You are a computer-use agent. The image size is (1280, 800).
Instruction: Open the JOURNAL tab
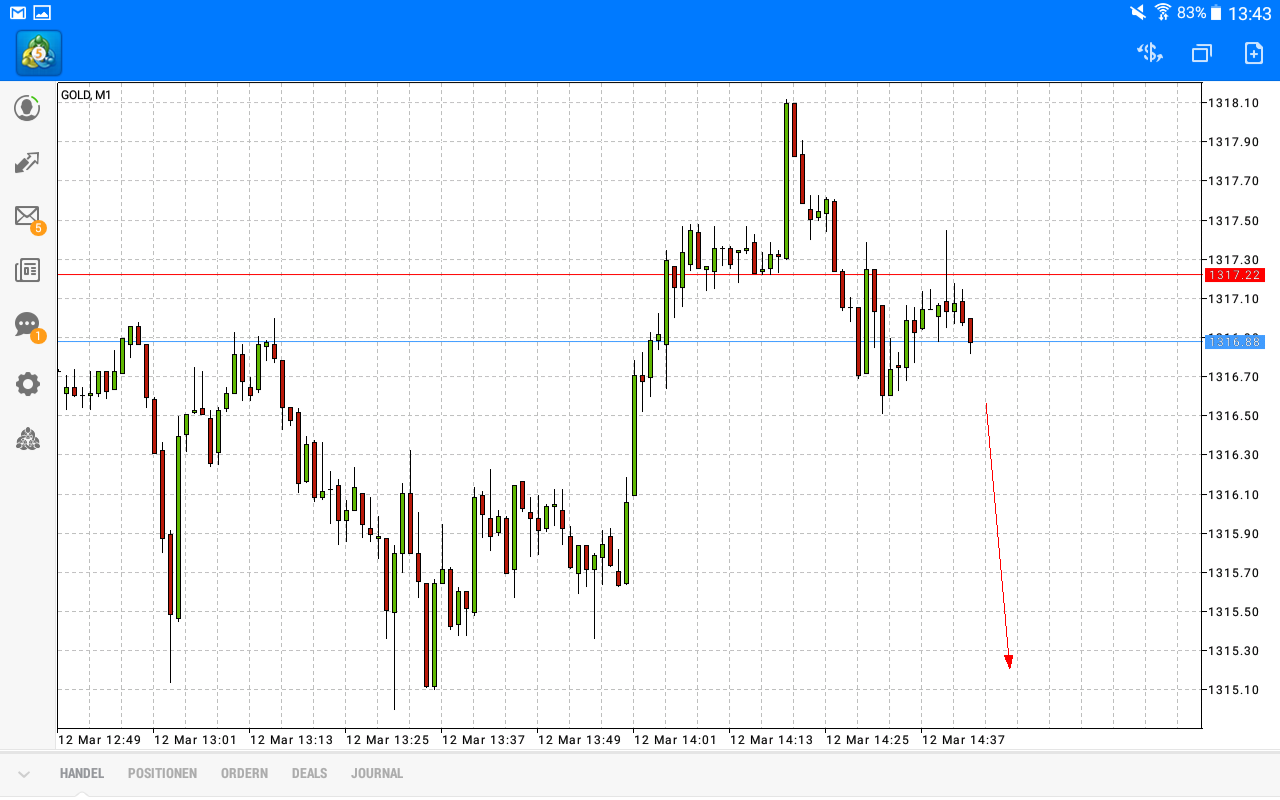[377, 773]
